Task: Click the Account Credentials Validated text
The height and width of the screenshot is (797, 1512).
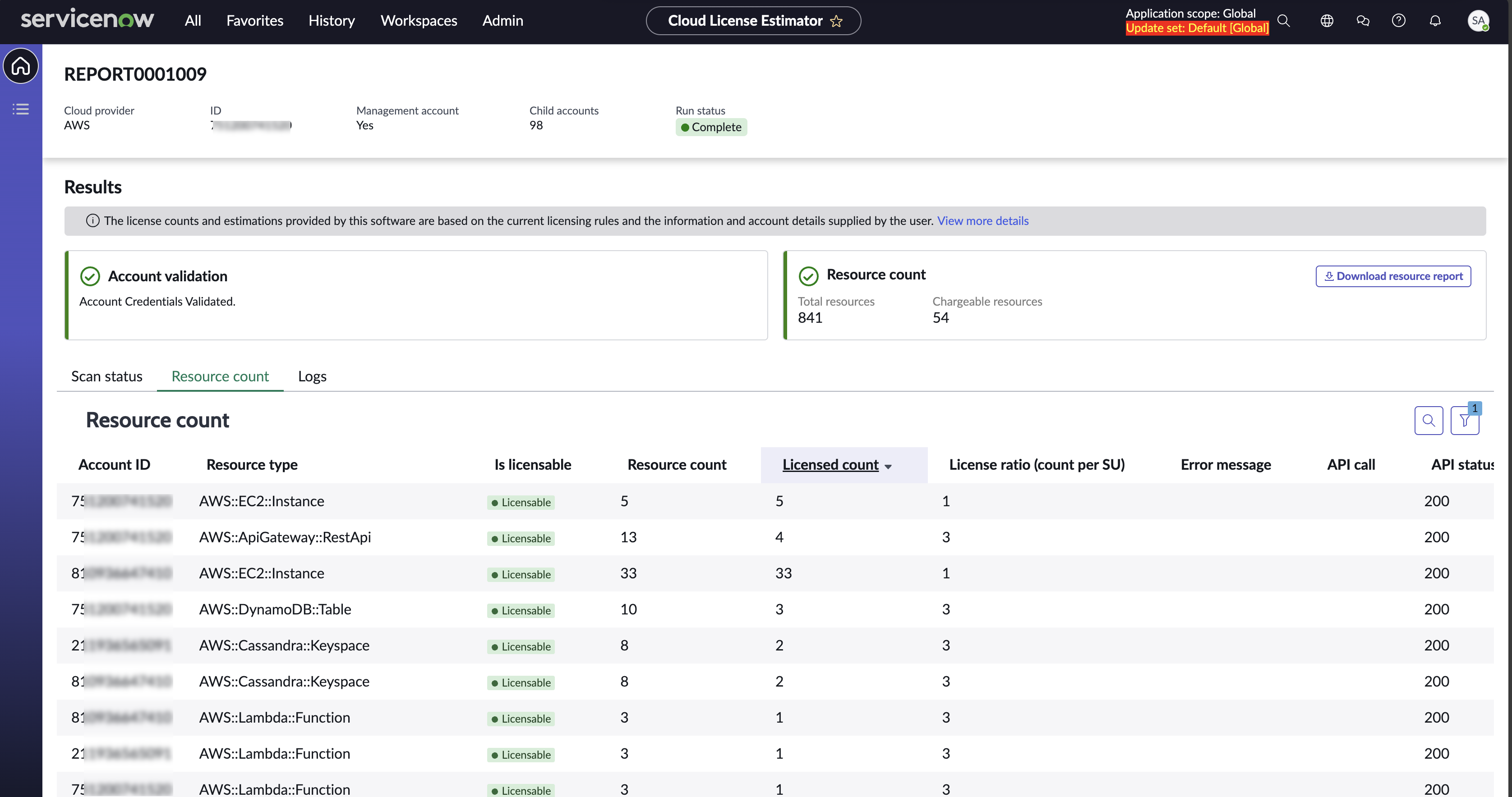Action: [157, 302]
